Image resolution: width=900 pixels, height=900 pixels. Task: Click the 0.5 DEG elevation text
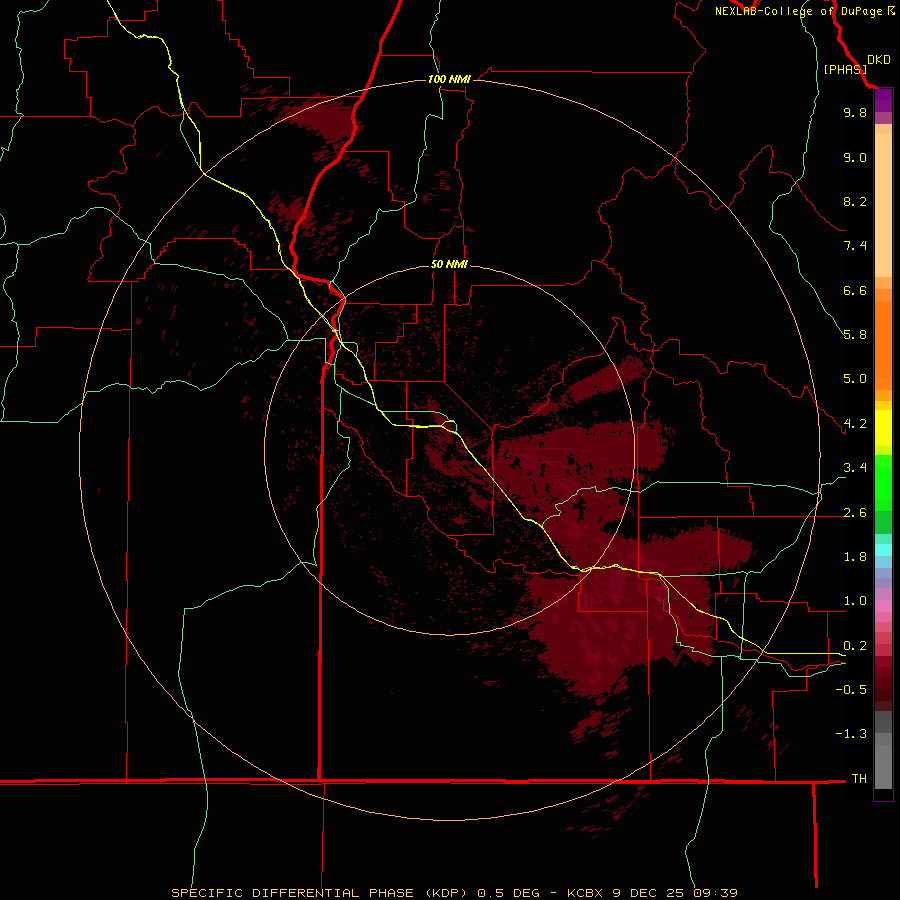point(509,893)
